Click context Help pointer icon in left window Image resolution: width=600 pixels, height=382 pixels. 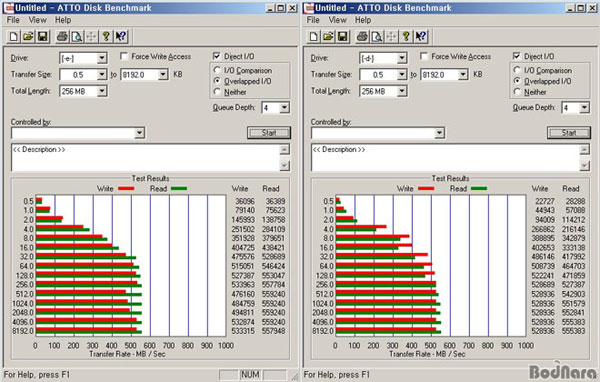[x=121, y=36]
